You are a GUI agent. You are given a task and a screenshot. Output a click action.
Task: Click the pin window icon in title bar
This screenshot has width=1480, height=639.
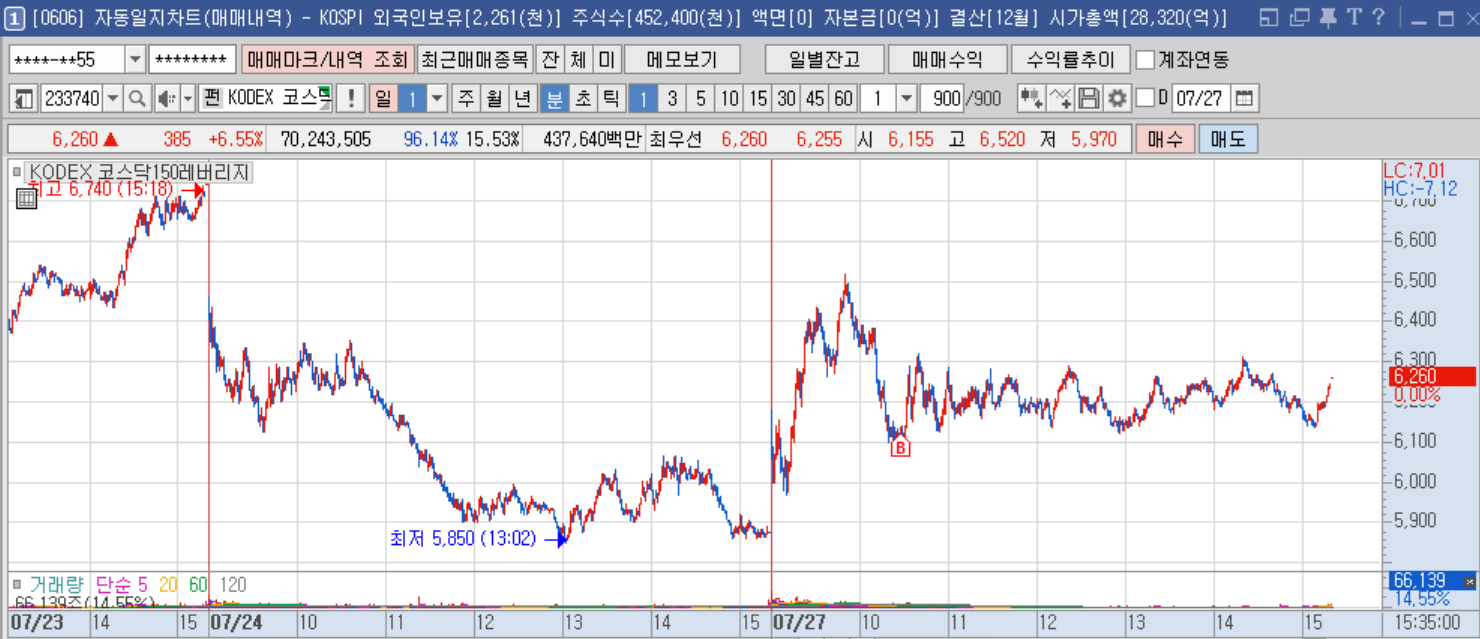(1327, 17)
